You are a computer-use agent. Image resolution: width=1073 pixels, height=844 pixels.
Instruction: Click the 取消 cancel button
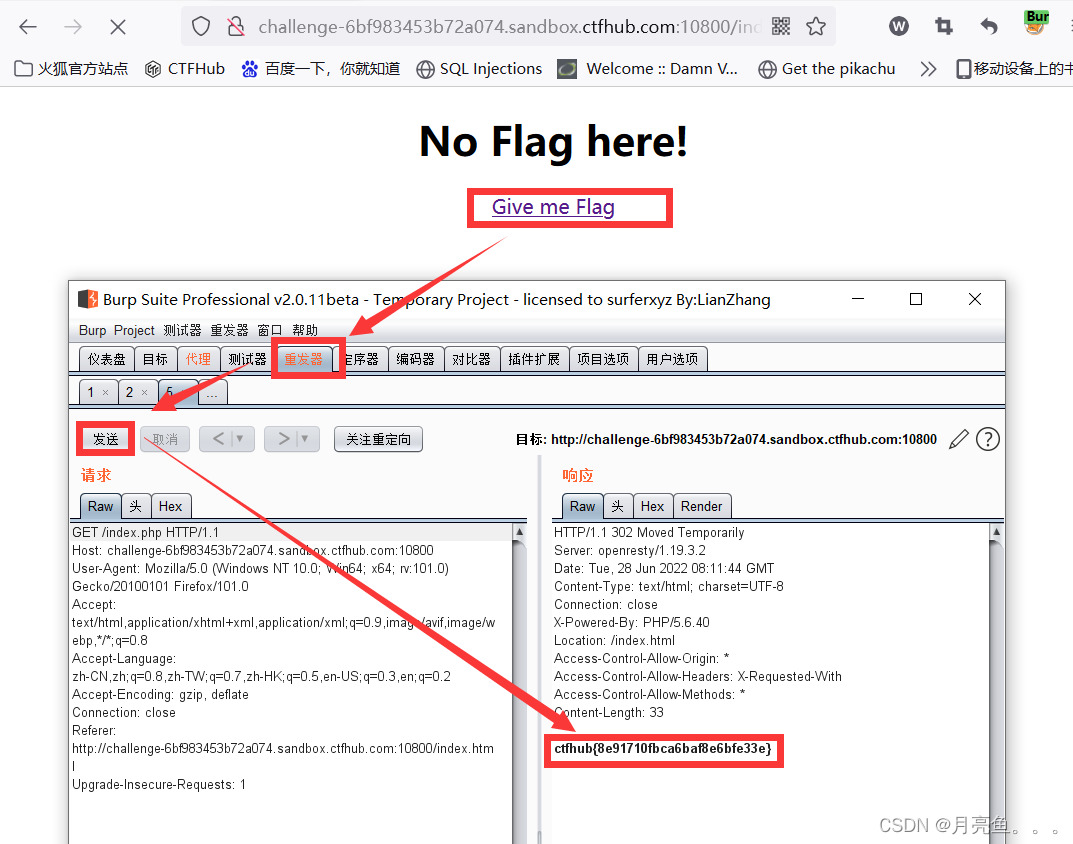(x=166, y=439)
